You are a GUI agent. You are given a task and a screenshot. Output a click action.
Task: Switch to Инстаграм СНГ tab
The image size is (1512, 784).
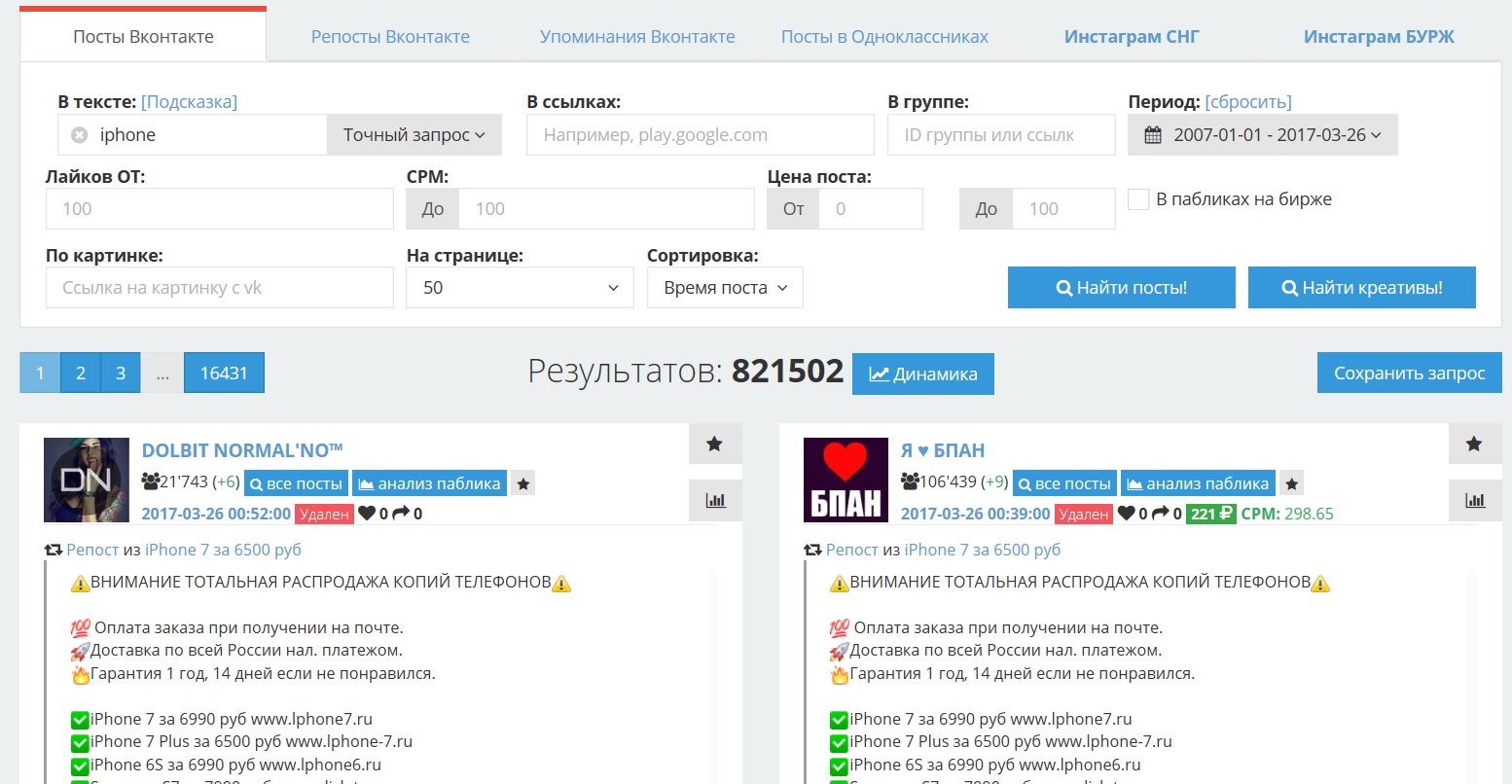1132,37
